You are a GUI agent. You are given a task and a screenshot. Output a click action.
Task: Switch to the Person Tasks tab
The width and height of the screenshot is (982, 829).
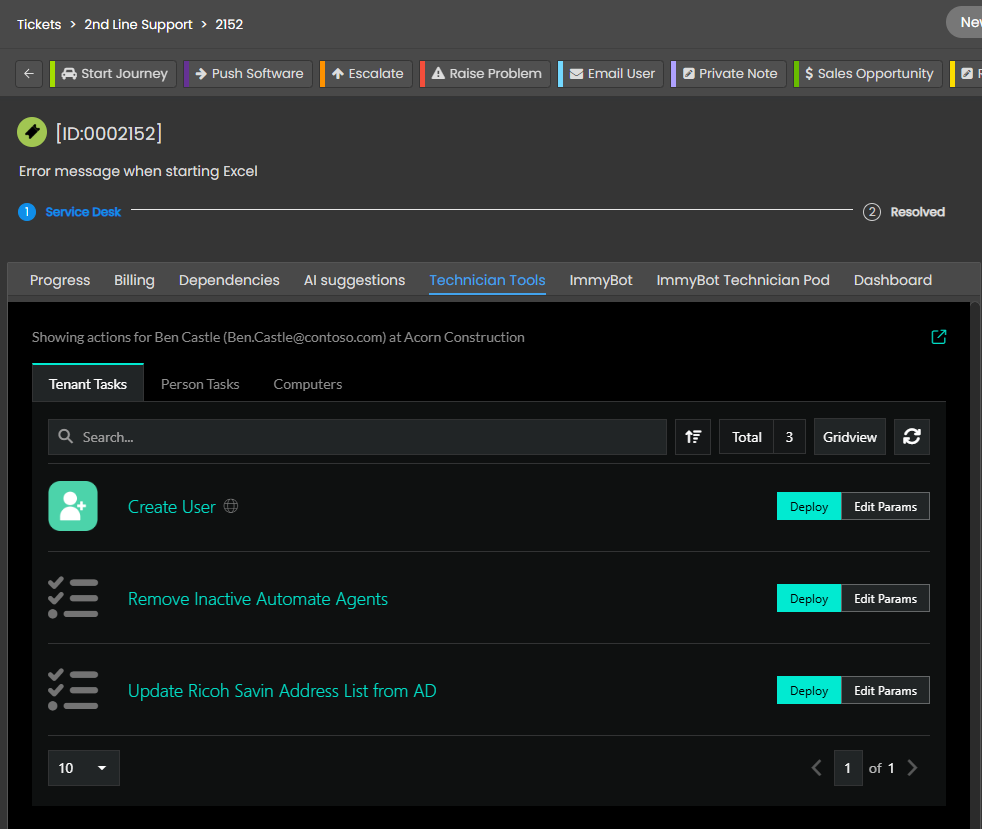[200, 384]
